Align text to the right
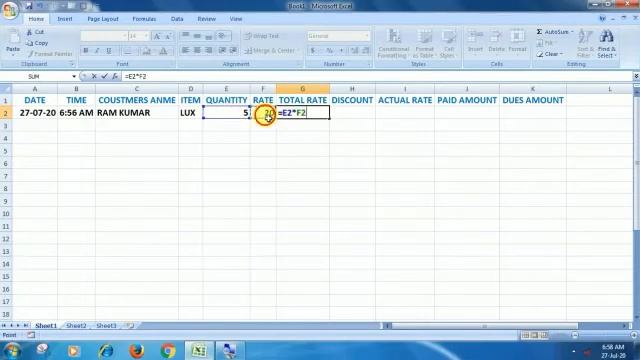 (209, 50)
